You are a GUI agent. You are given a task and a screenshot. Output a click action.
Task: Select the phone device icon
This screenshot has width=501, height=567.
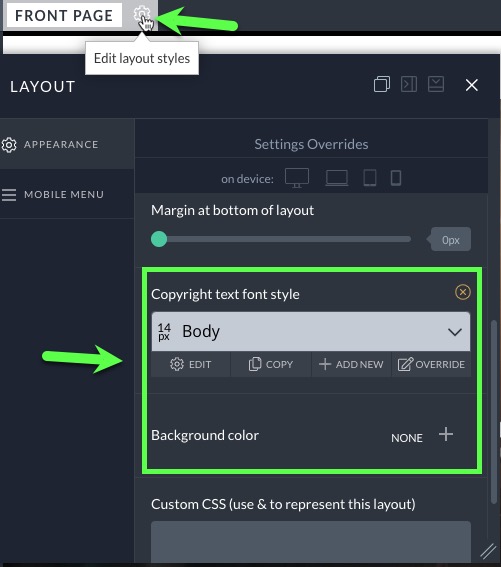click(396, 178)
